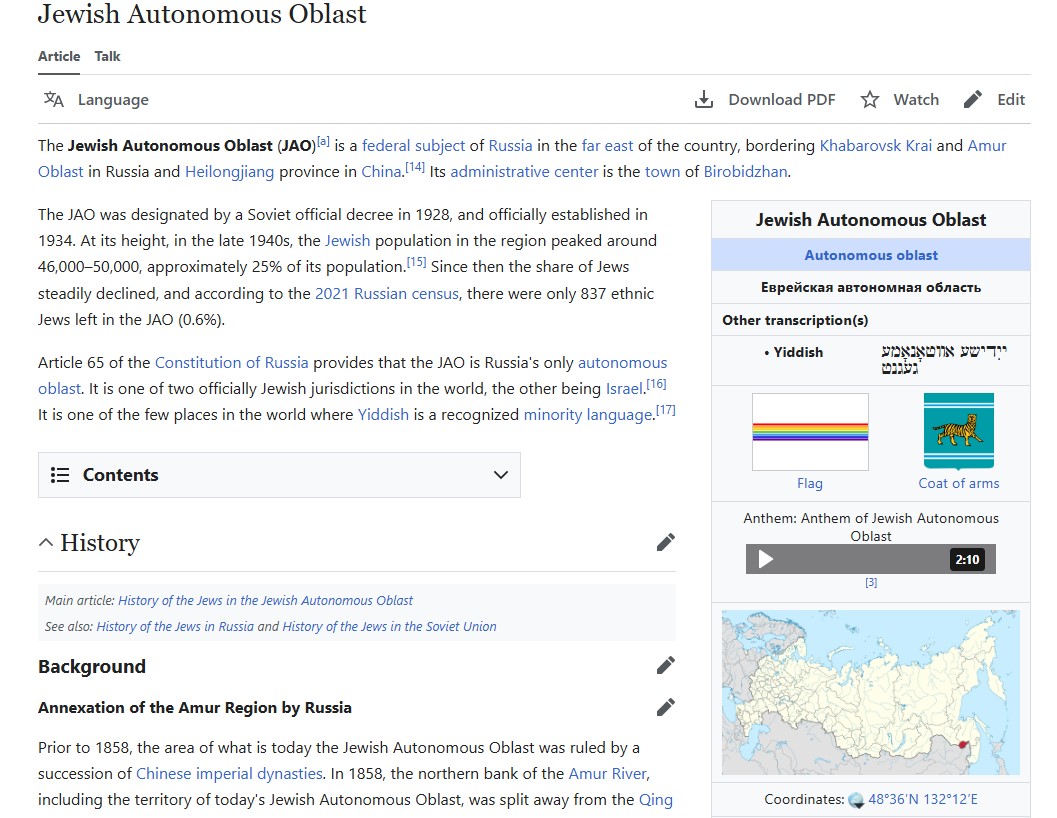Click the Watch star icon
The image size is (1057, 818).
(x=870, y=100)
